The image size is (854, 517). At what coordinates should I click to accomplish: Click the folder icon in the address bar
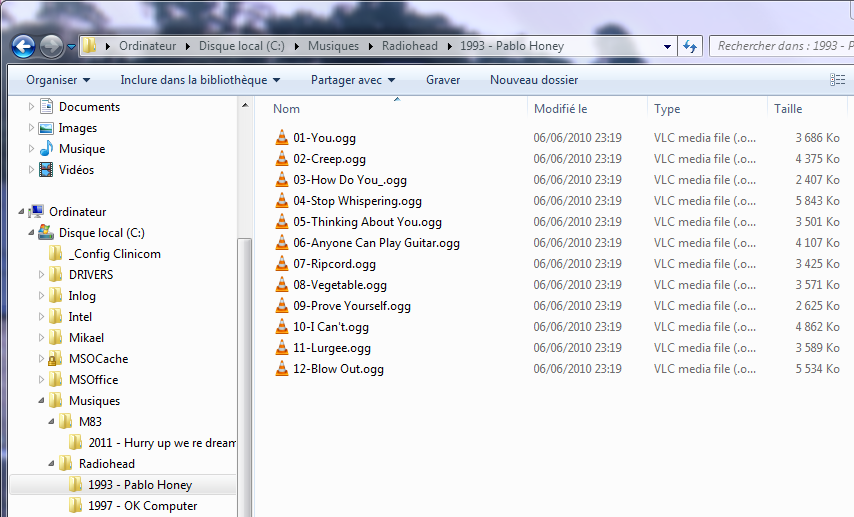click(89, 46)
